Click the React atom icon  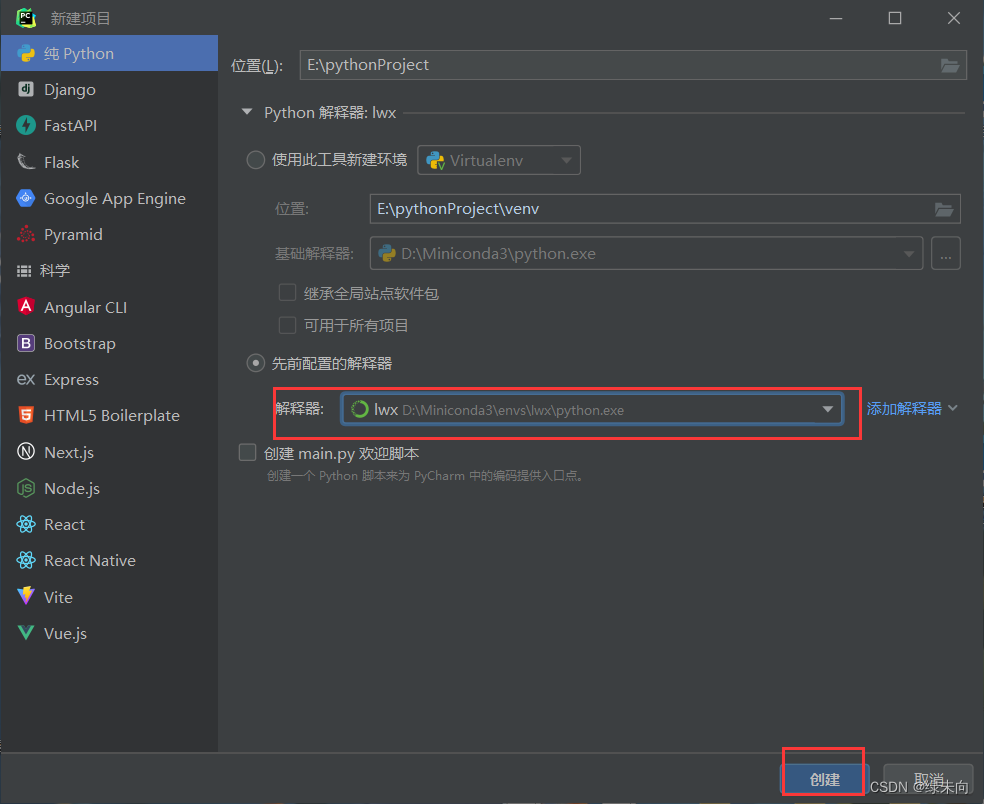pyautogui.click(x=26, y=524)
